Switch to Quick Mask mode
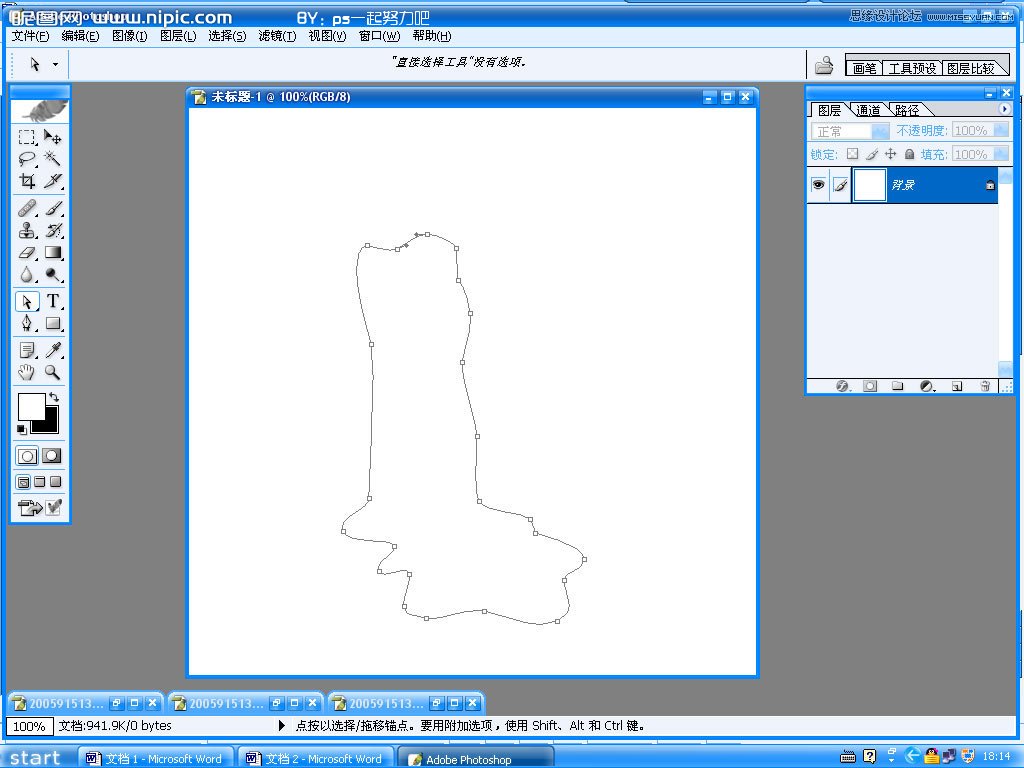1024x768 pixels. coord(52,455)
